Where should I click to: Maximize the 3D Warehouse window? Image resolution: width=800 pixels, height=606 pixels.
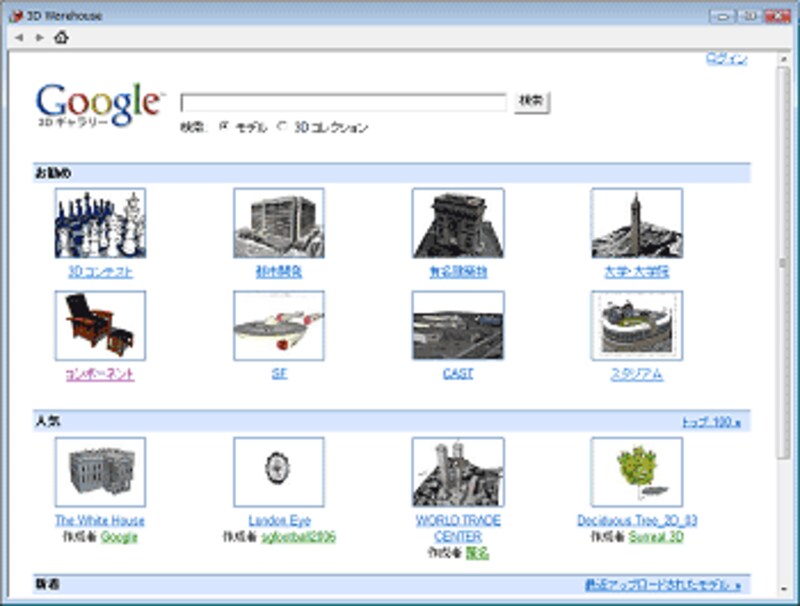click(x=749, y=16)
